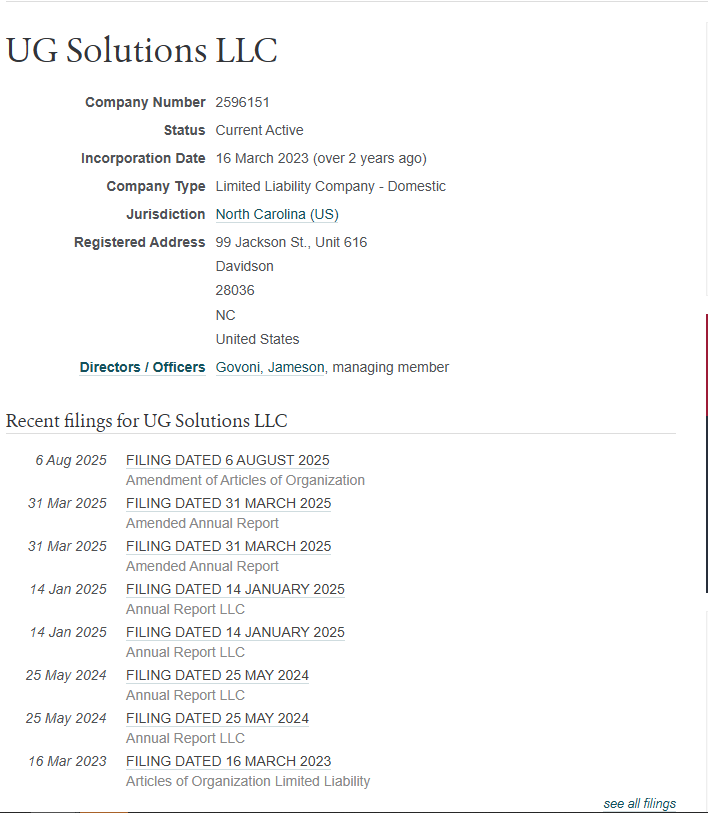Click the UG Solutions LLC page title
This screenshot has width=708, height=813.
pos(142,50)
